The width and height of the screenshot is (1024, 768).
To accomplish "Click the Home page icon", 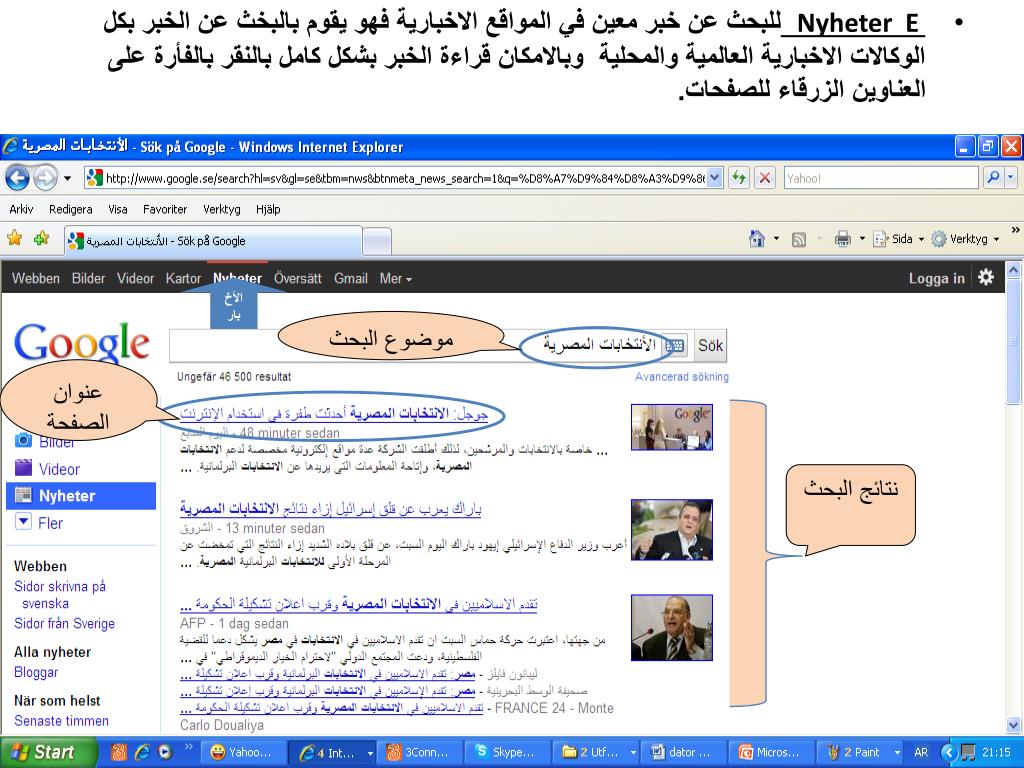I will tap(756, 239).
